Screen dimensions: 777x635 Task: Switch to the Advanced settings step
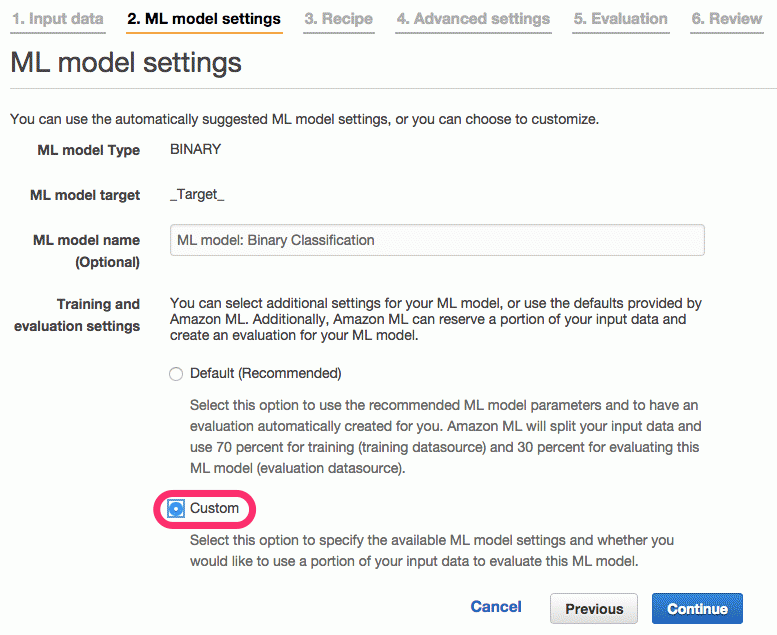click(473, 19)
